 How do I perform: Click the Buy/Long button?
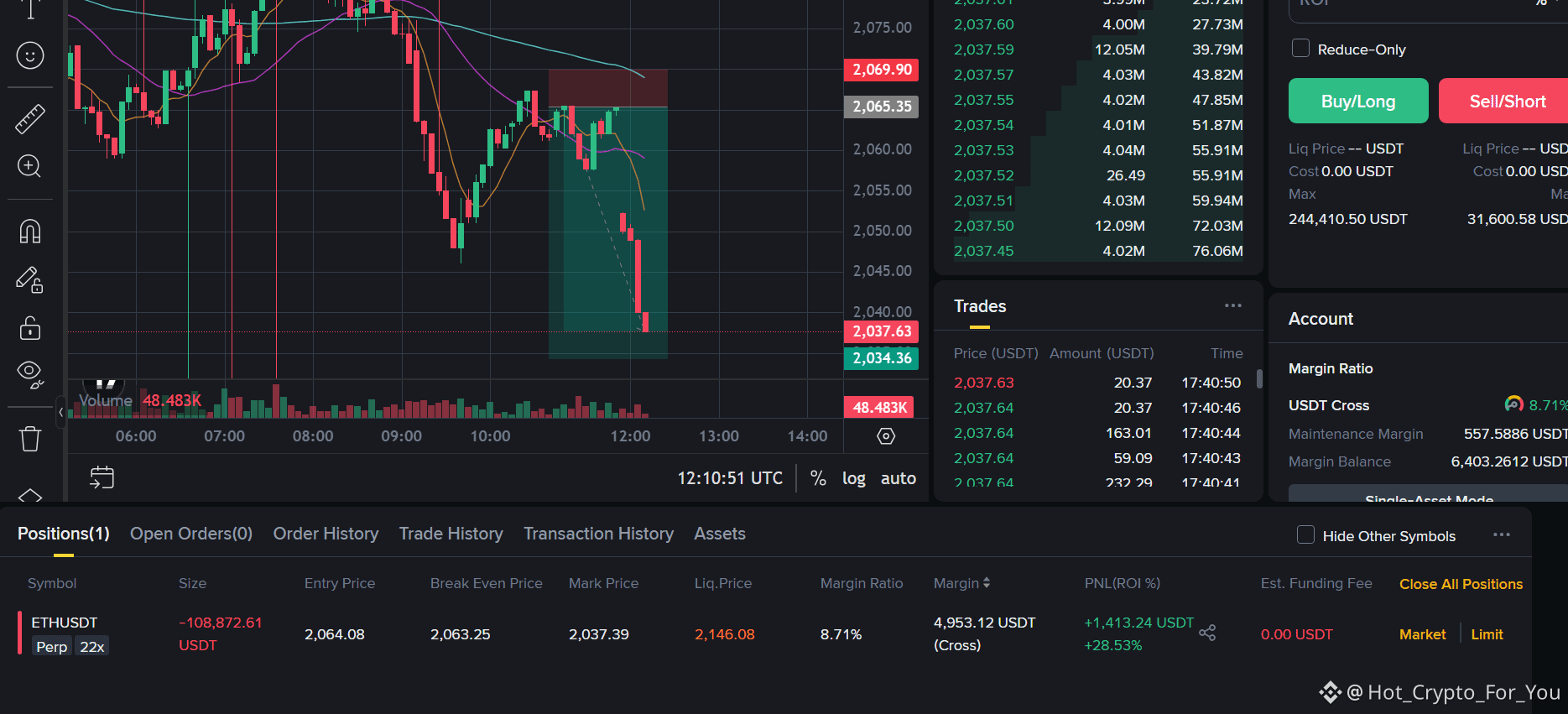[x=1358, y=101]
